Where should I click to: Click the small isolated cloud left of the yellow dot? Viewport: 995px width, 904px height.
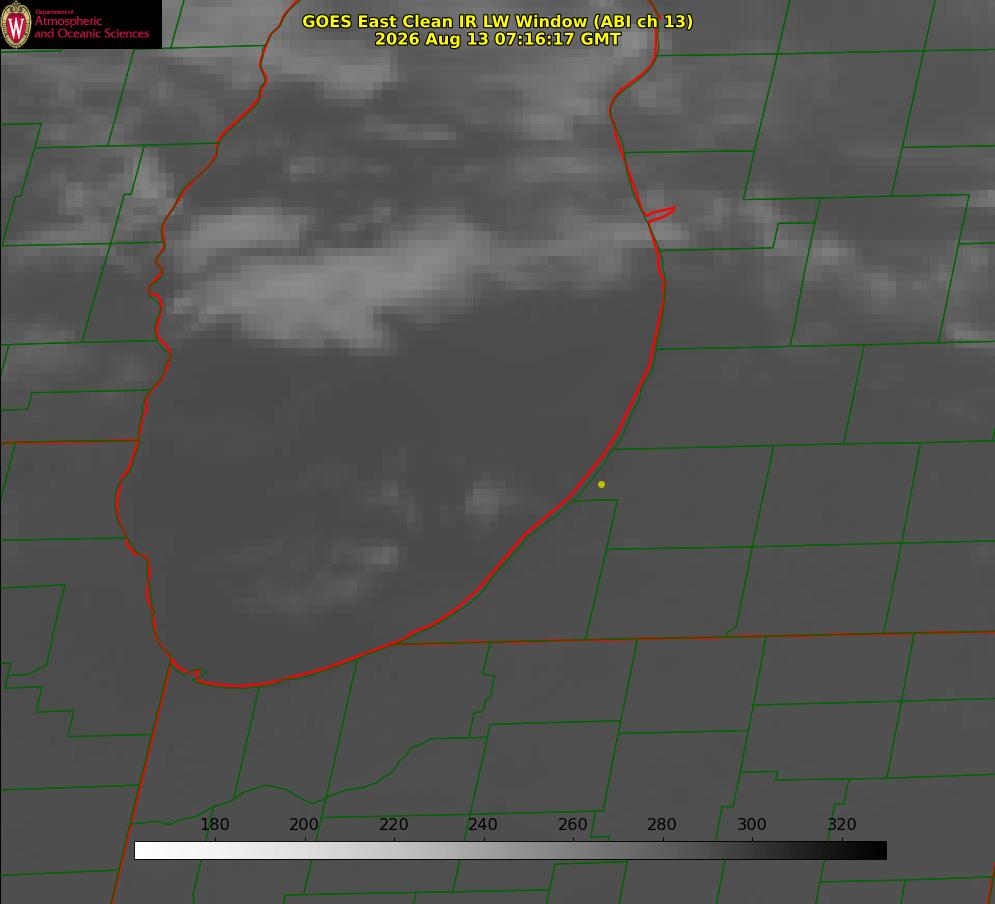[485, 500]
